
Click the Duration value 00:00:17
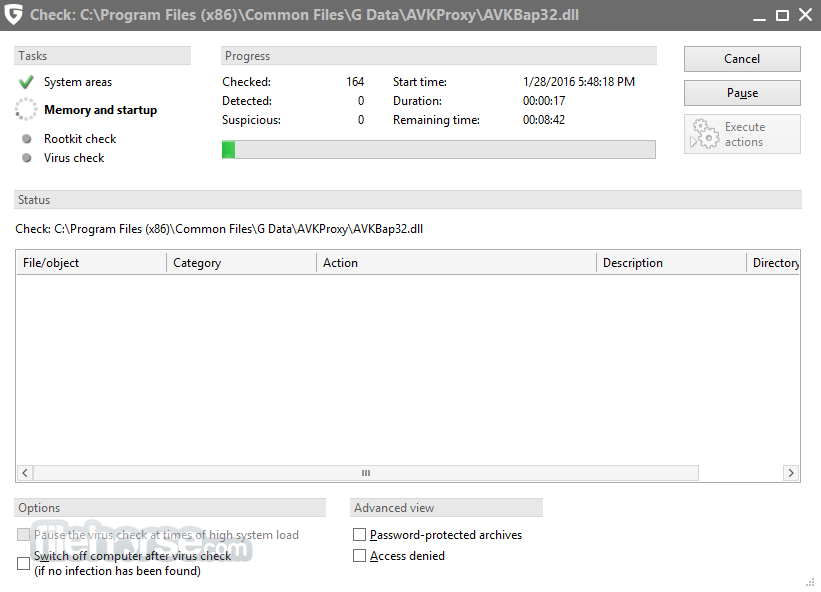(544, 100)
